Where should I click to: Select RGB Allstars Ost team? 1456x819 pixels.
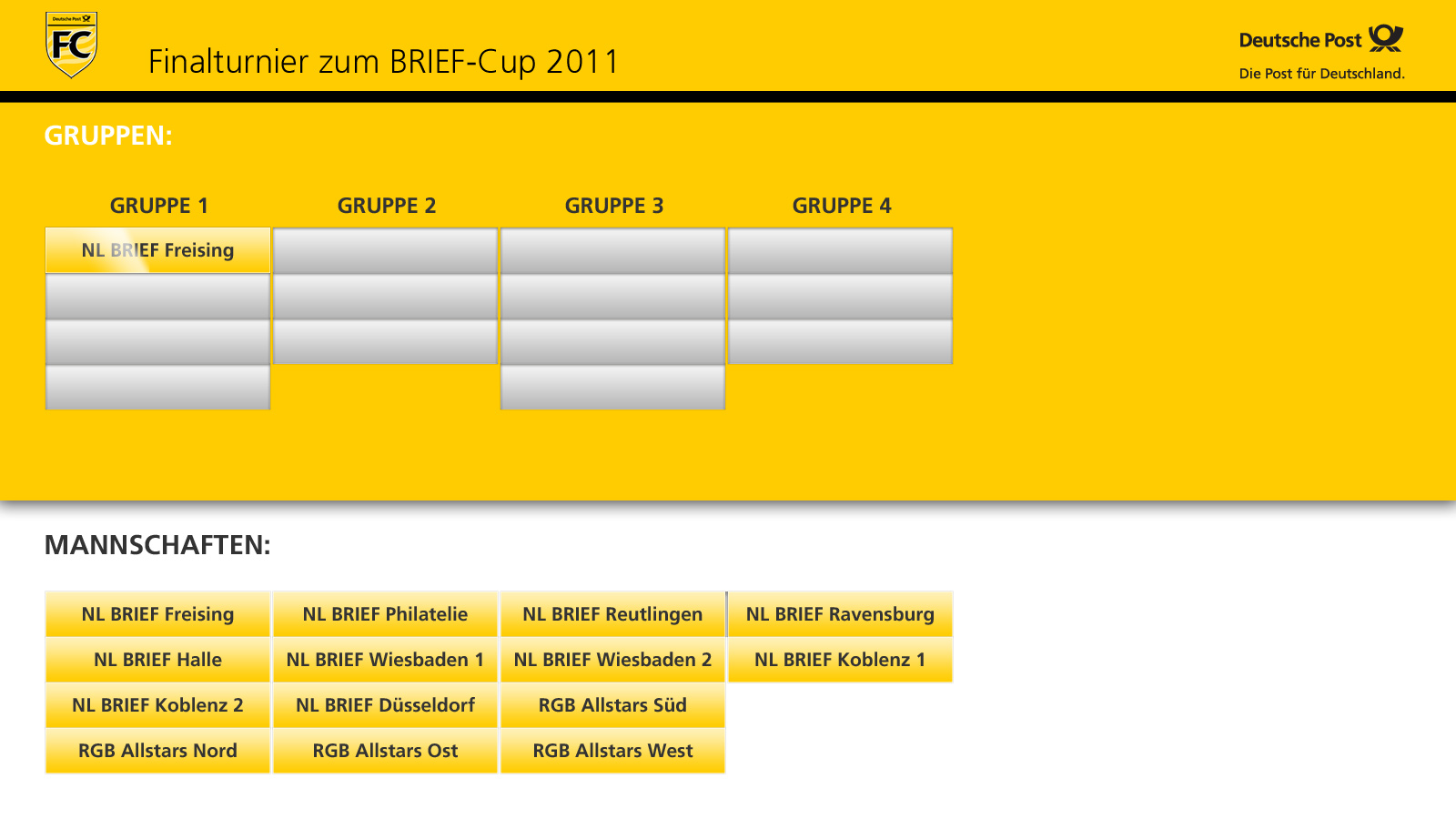click(x=385, y=751)
